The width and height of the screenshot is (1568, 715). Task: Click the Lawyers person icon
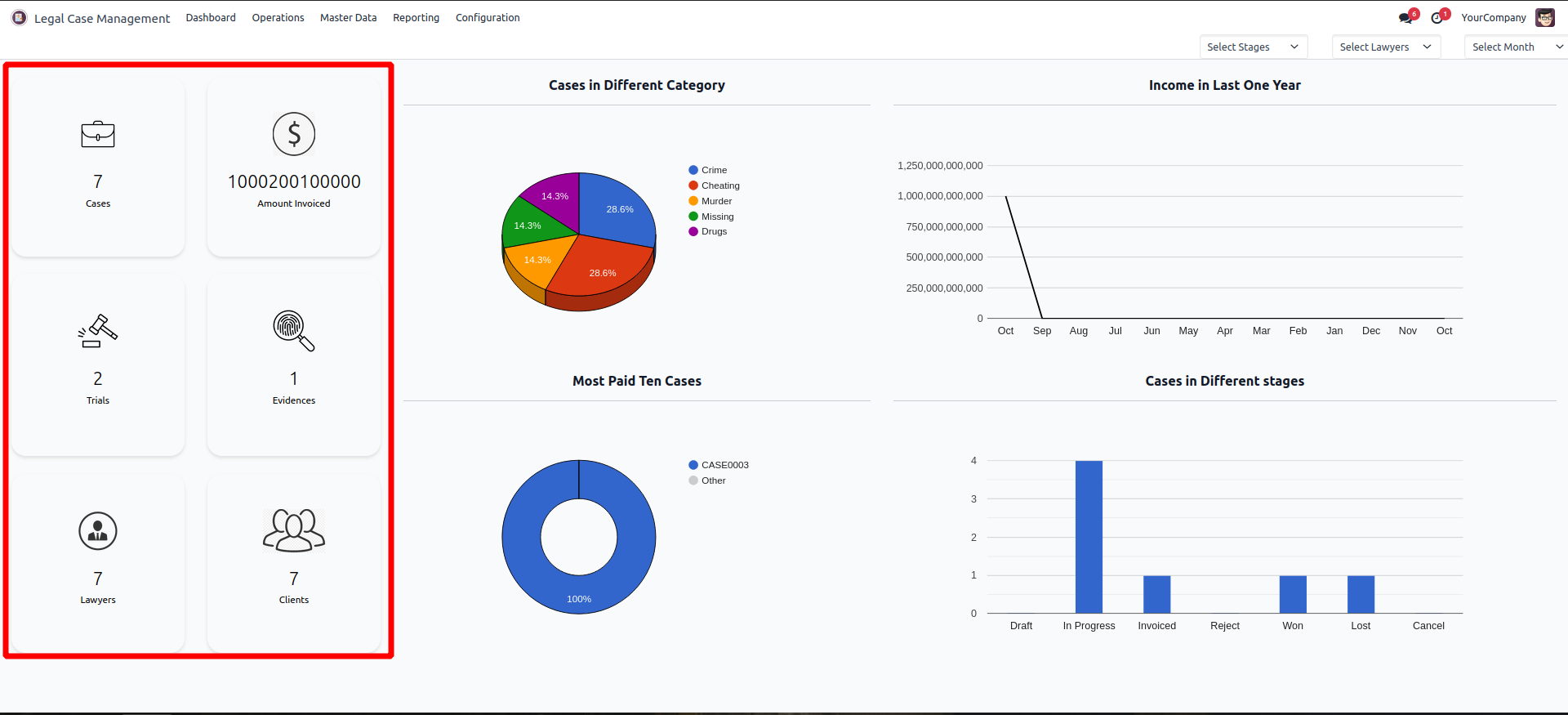tap(98, 531)
